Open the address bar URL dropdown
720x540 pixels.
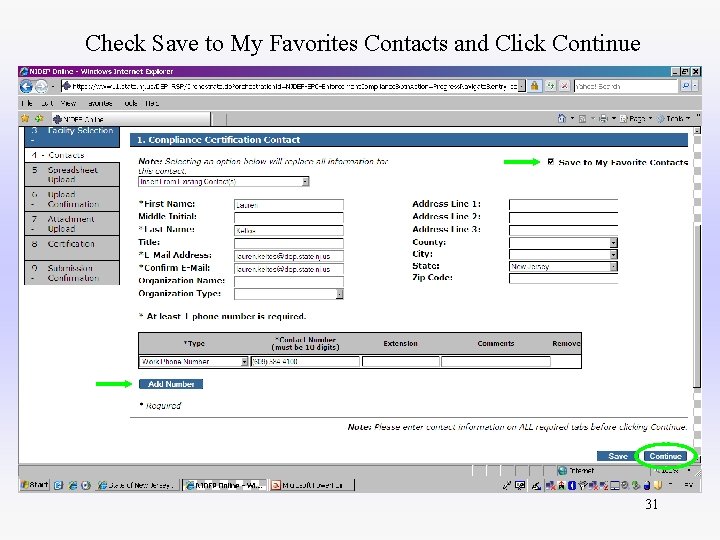pos(522,86)
